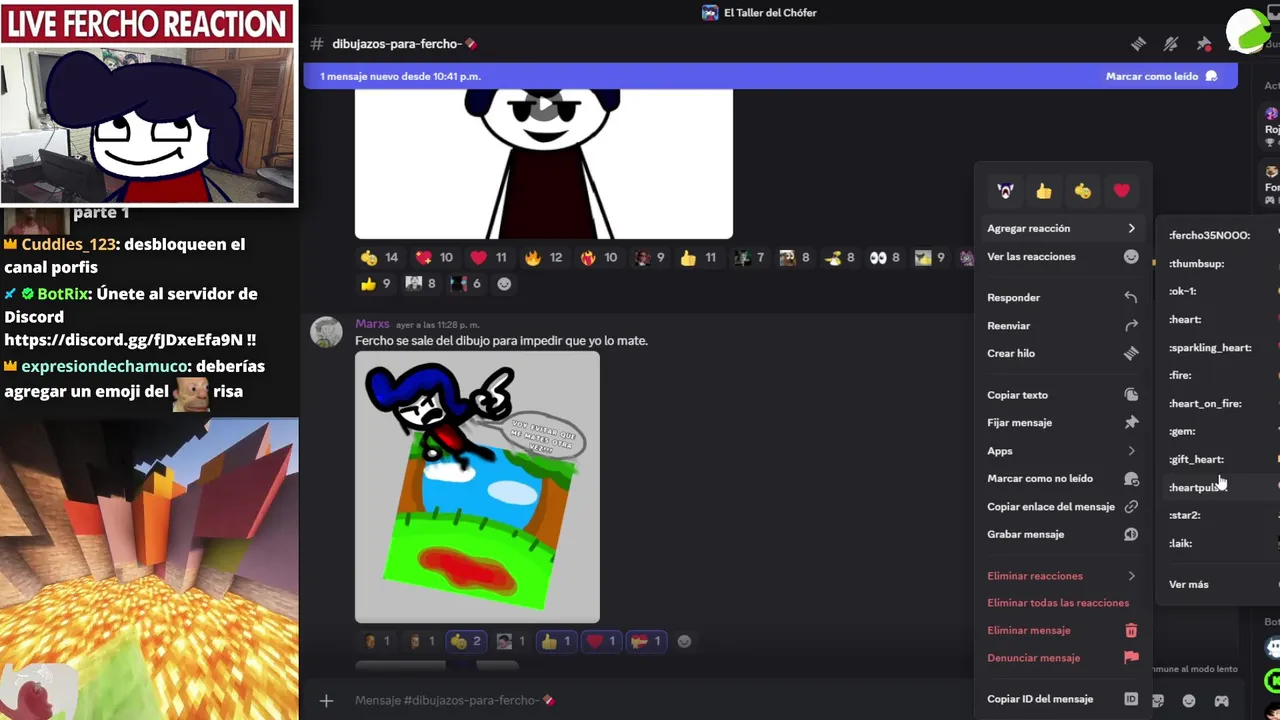Open pinned messages pin icon
This screenshot has height=720, width=1280.
[x=1204, y=44]
